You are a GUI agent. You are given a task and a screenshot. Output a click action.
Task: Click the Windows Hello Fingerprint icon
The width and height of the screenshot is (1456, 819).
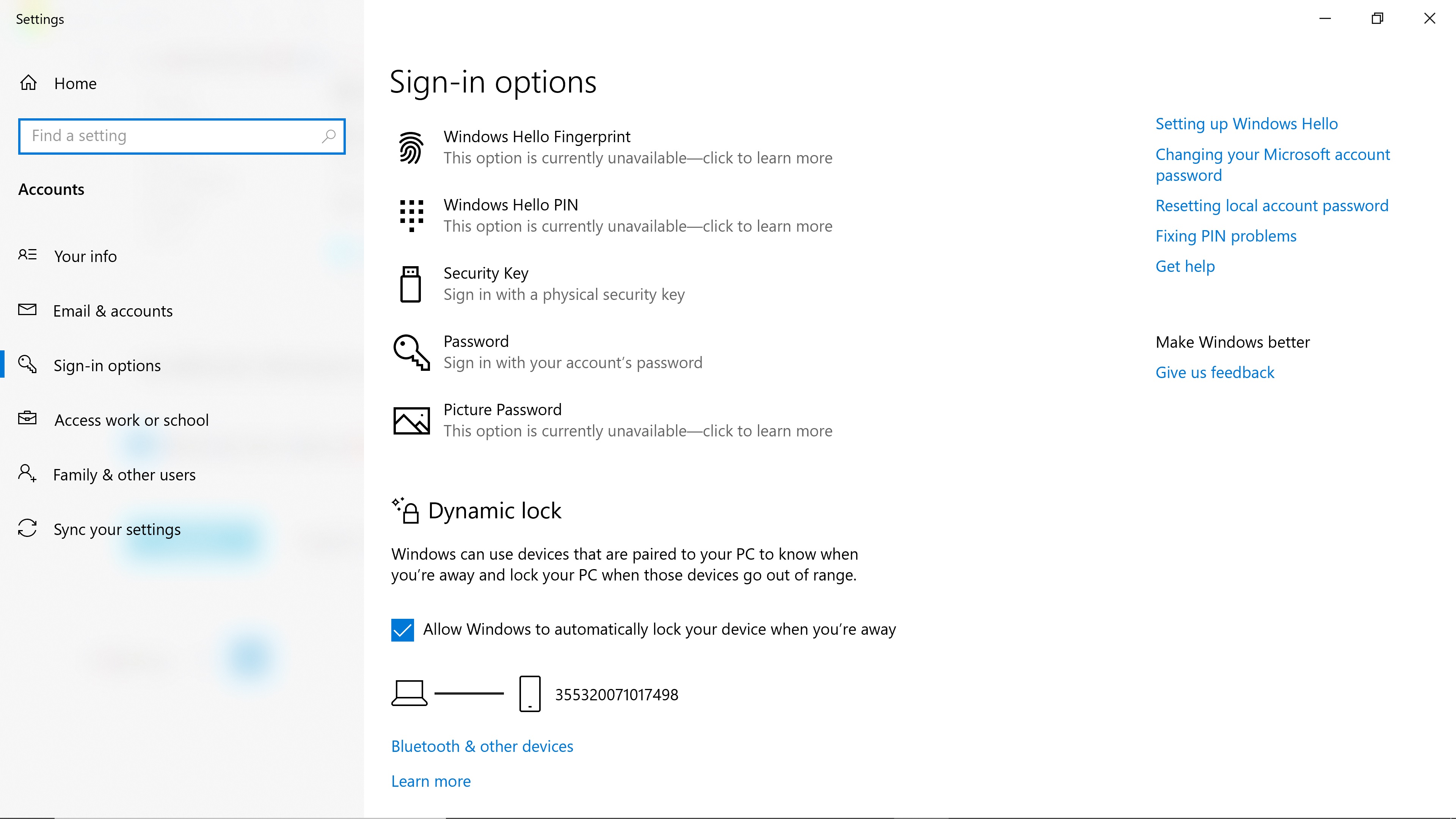pyautogui.click(x=411, y=147)
